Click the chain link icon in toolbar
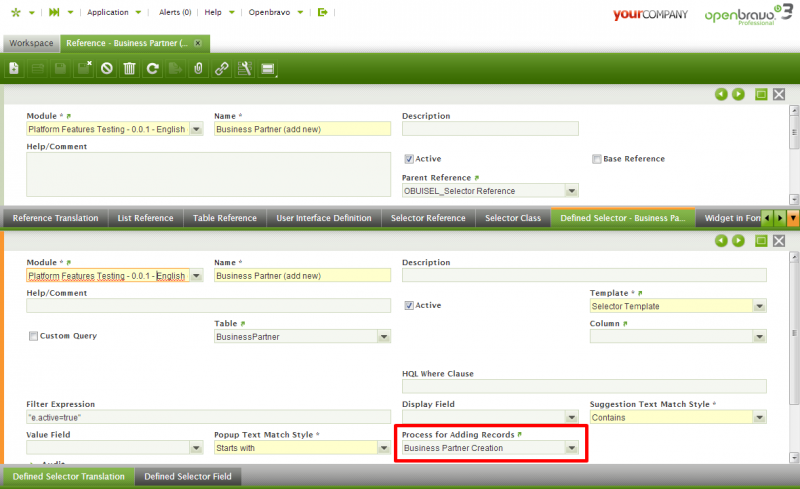This screenshot has height=489, width=800. (x=221, y=69)
